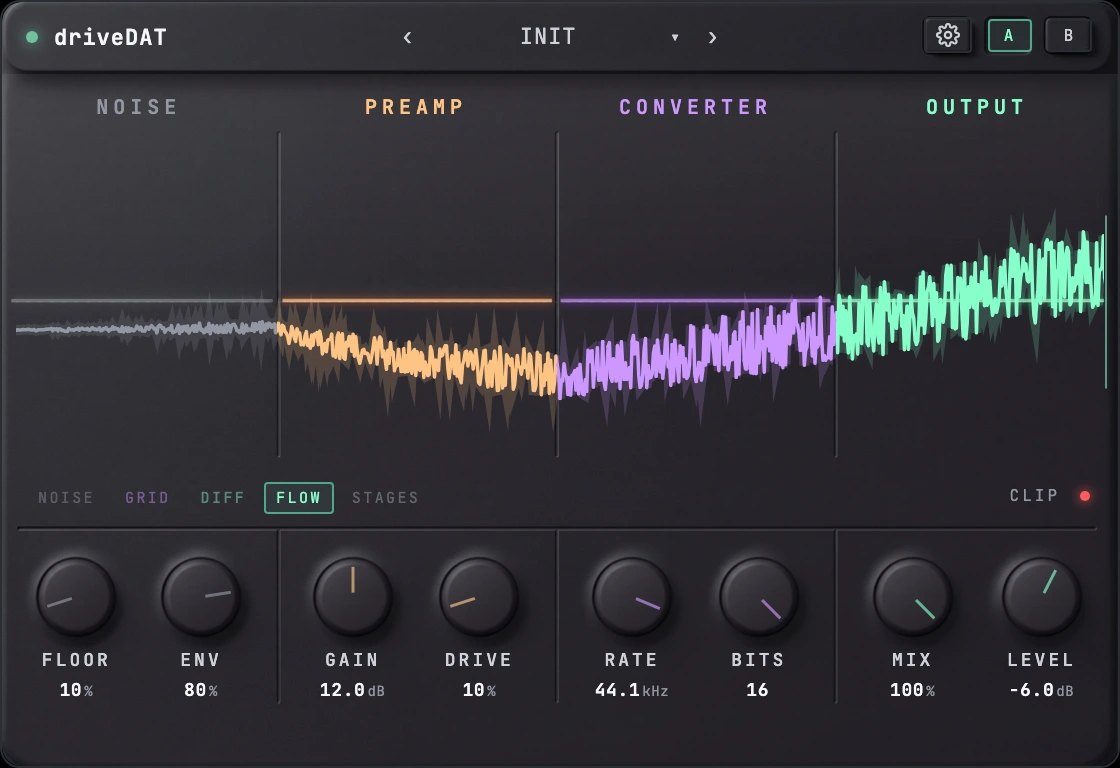The height and width of the screenshot is (768, 1120).
Task: Click the LEVEL value -6.0 dB
Action: [x=1041, y=690]
